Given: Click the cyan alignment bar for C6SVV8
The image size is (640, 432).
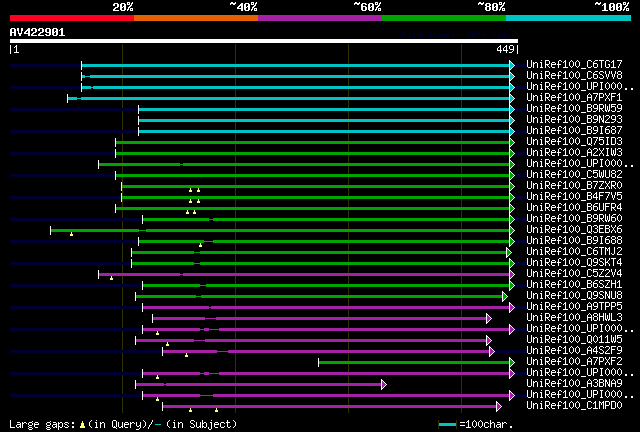Looking at the screenshot, I should [296, 76].
